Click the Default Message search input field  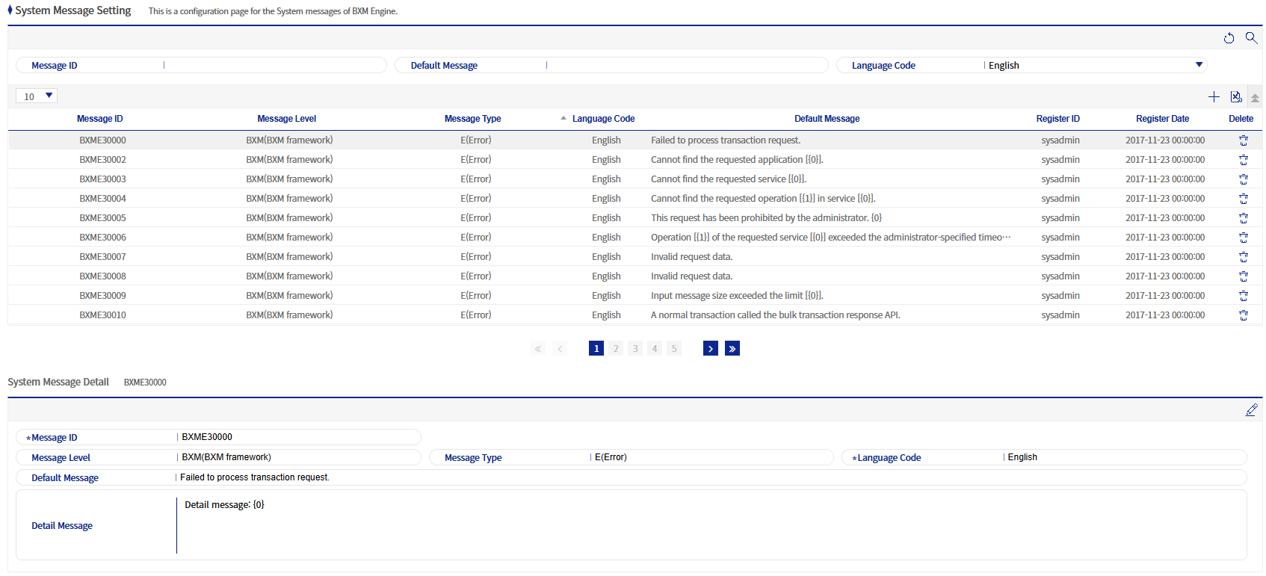tap(688, 65)
